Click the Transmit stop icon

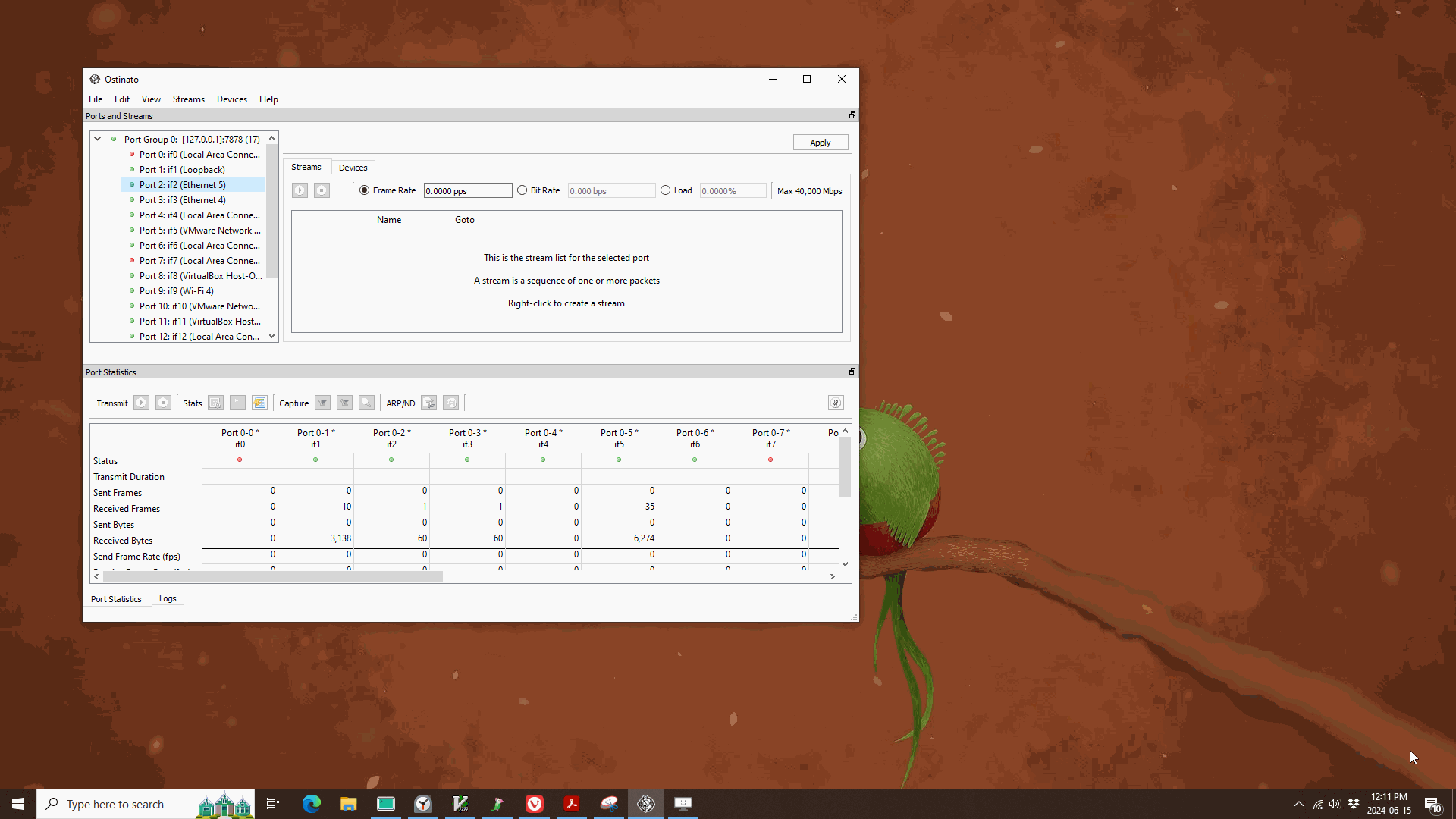(x=163, y=403)
